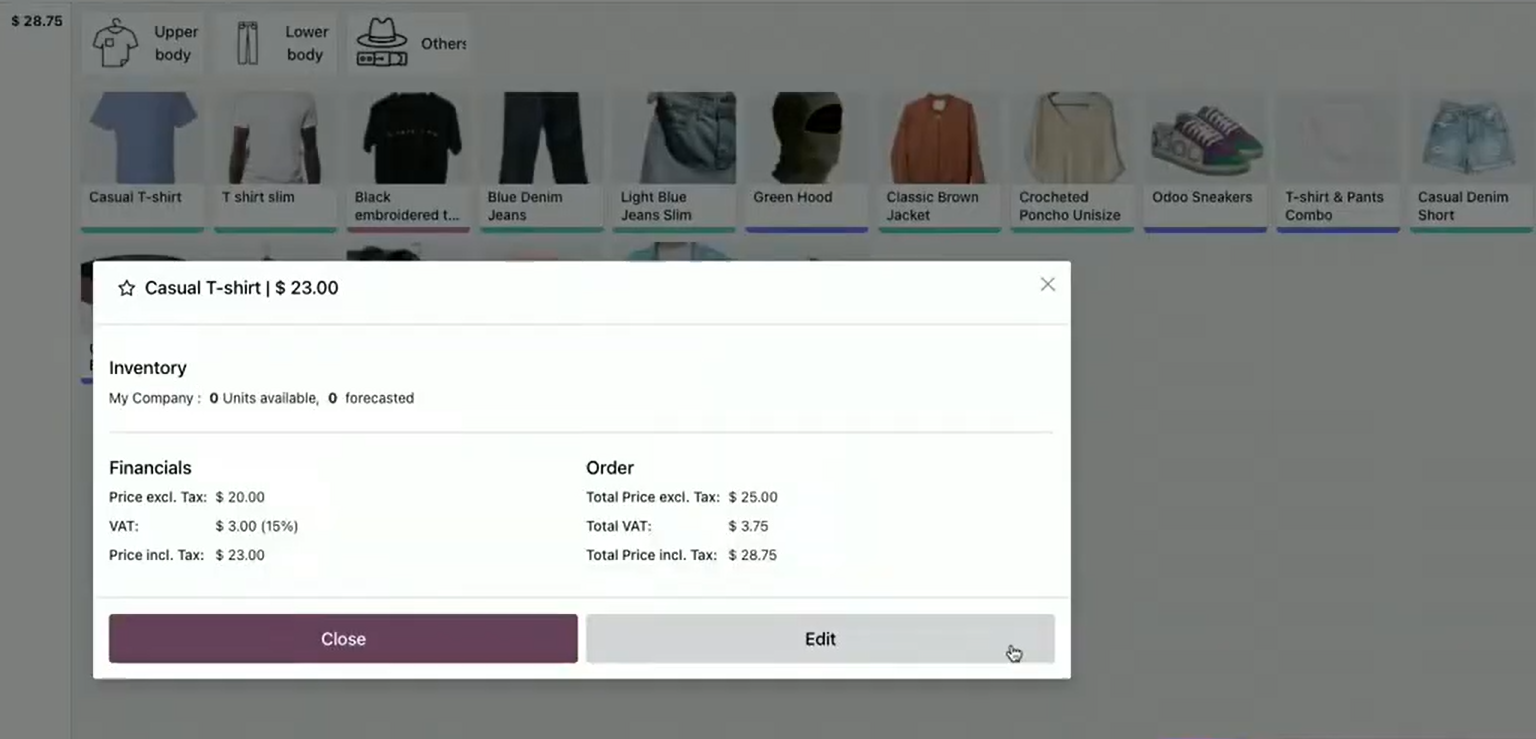Click the shirt icon in Upper body
Image resolution: width=1536 pixels, height=739 pixels.
click(115, 43)
